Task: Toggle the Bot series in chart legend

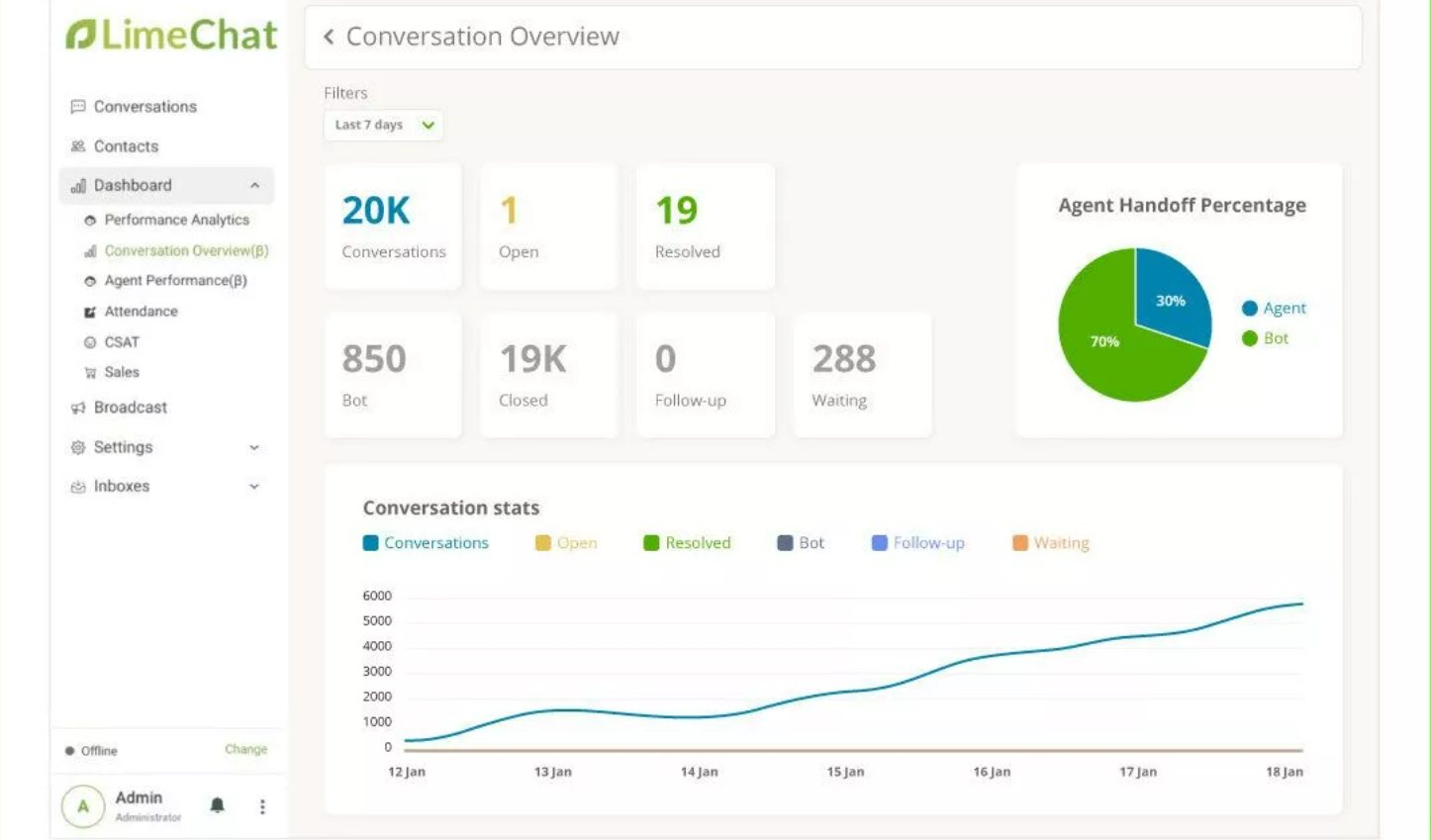Action: pyautogui.click(x=801, y=542)
